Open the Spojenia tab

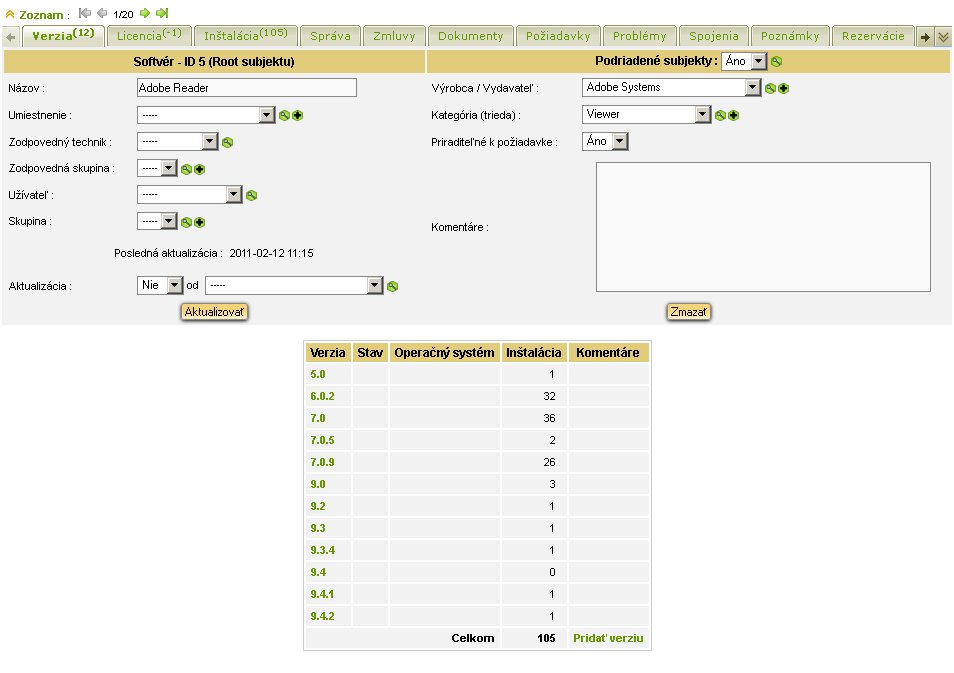[x=714, y=36]
